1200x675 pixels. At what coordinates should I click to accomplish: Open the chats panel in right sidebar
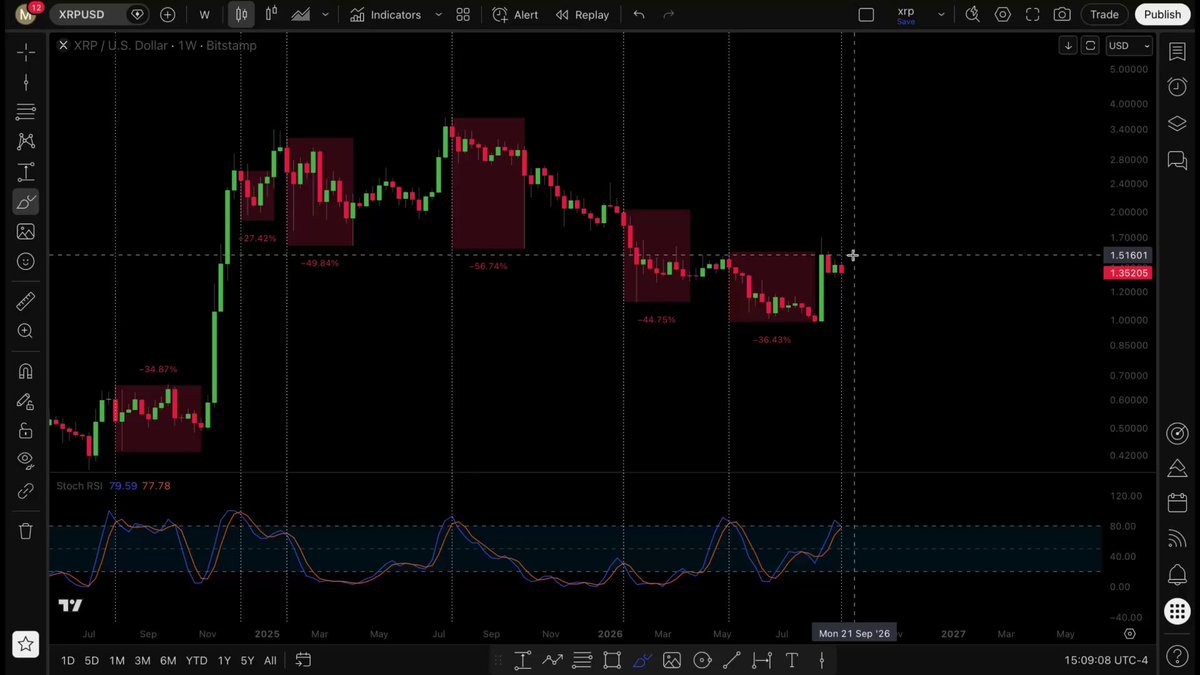point(1177,160)
